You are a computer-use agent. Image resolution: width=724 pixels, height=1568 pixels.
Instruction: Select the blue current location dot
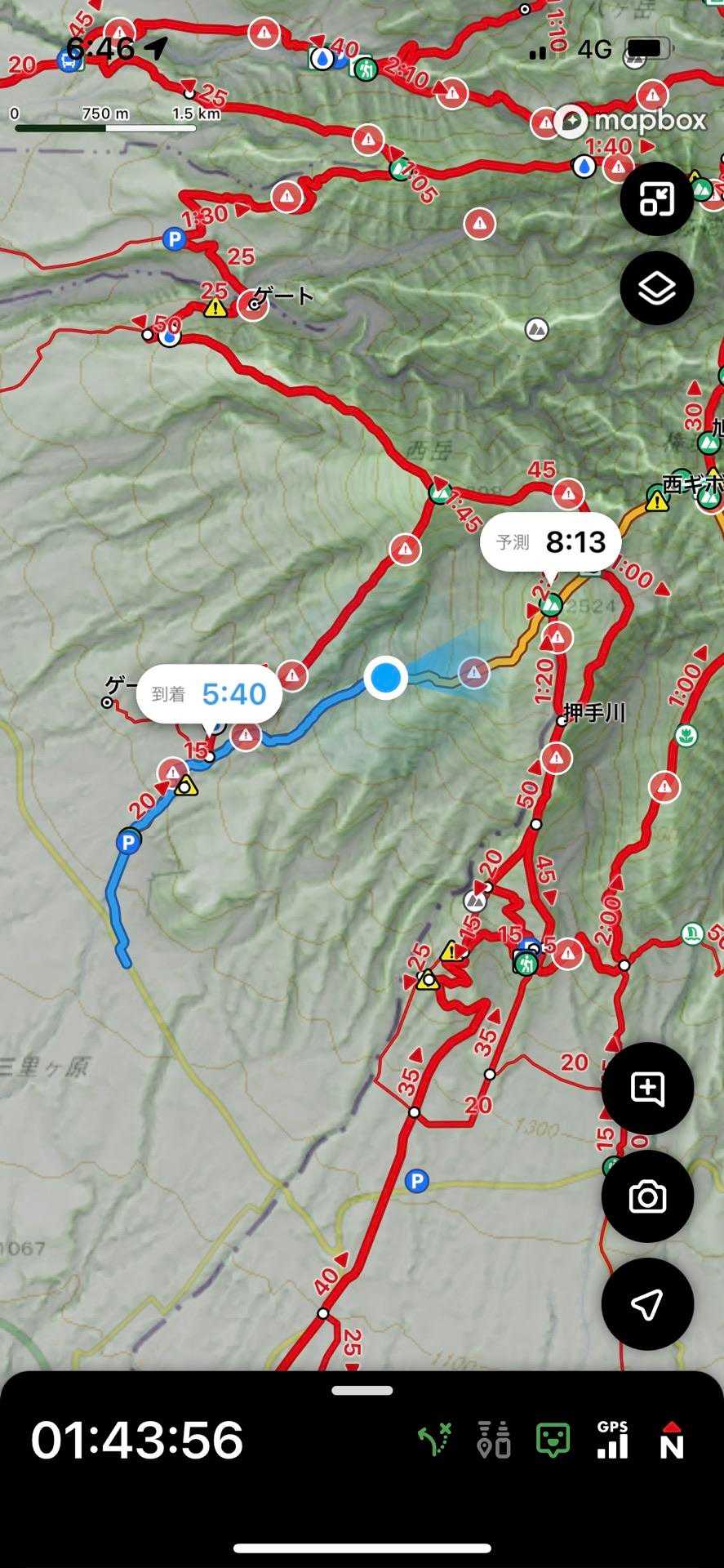click(x=385, y=677)
